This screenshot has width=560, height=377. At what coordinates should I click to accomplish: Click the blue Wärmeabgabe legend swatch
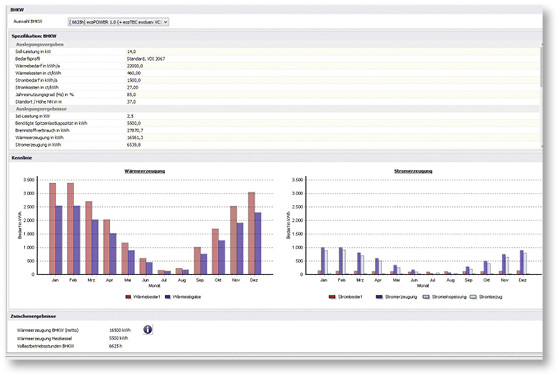(x=168, y=297)
